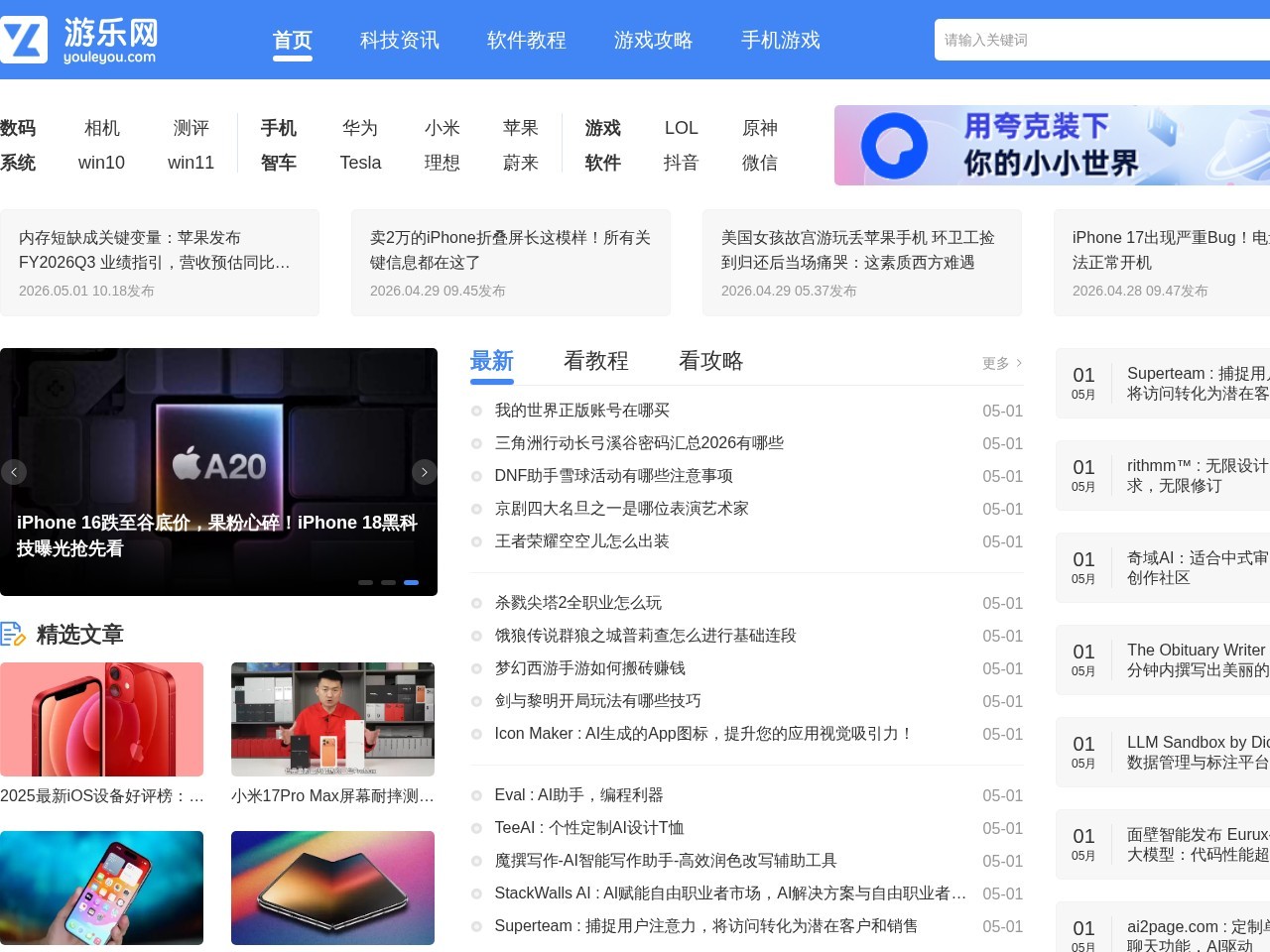The height and width of the screenshot is (952, 1270).
Task: Open the 小米 category link
Action: coord(443,128)
